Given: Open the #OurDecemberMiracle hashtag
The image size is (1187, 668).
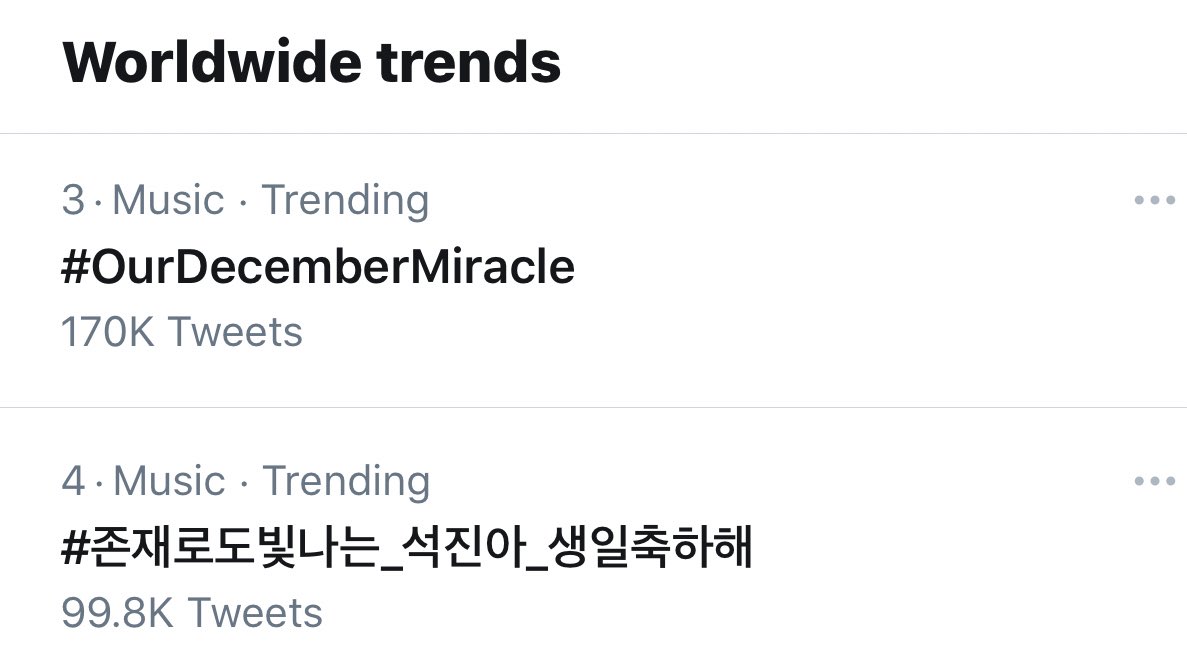Looking at the screenshot, I should [x=318, y=267].
